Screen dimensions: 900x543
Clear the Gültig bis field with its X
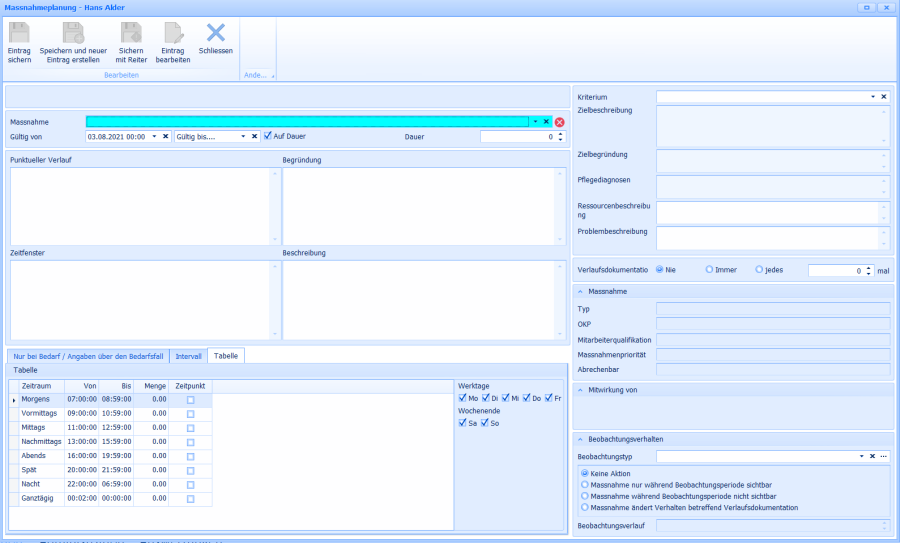pyautogui.click(x=254, y=137)
